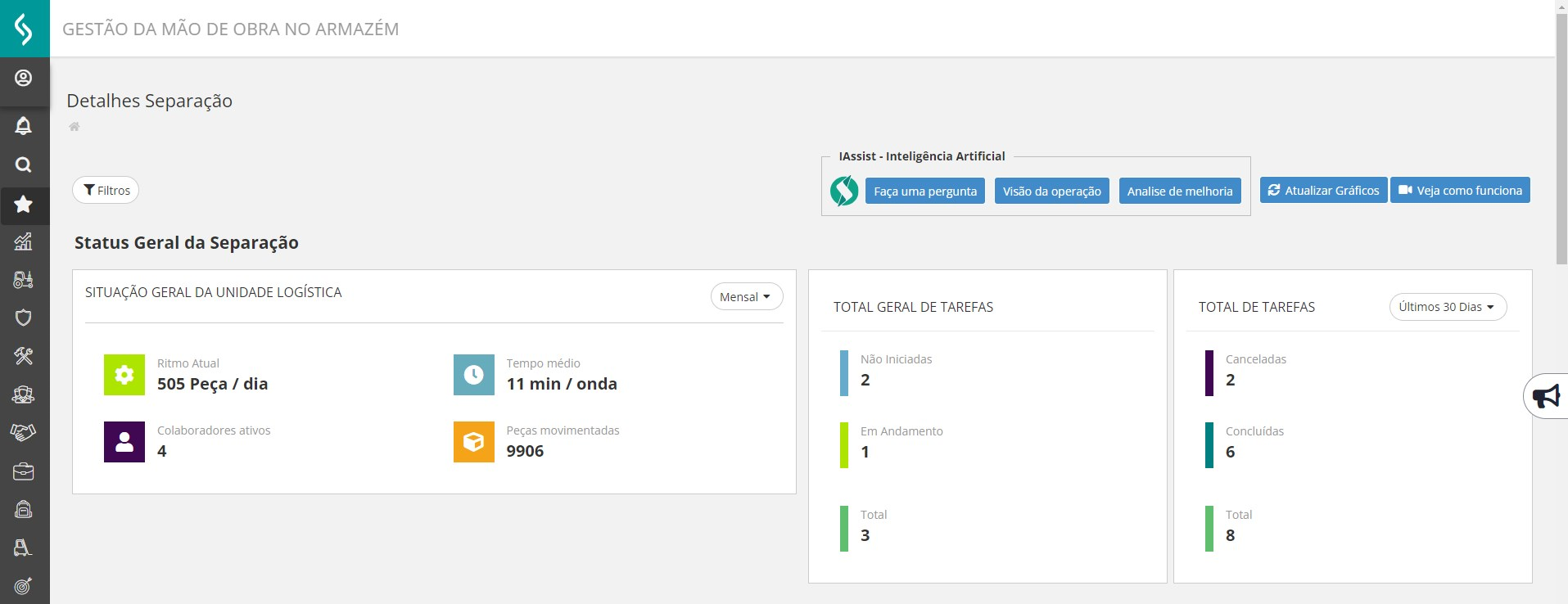Open favorites star in sidebar
The width and height of the screenshot is (1568, 604).
coord(24,205)
